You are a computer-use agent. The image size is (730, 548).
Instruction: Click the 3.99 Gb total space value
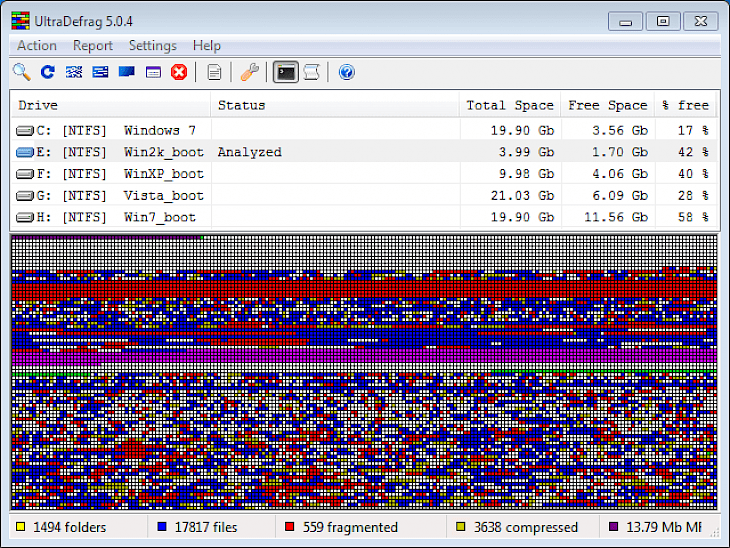tap(527, 152)
